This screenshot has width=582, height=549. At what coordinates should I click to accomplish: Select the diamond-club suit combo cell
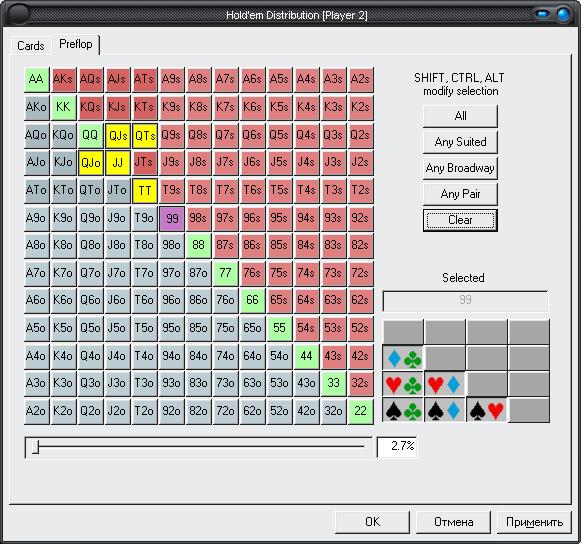pos(403,358)
